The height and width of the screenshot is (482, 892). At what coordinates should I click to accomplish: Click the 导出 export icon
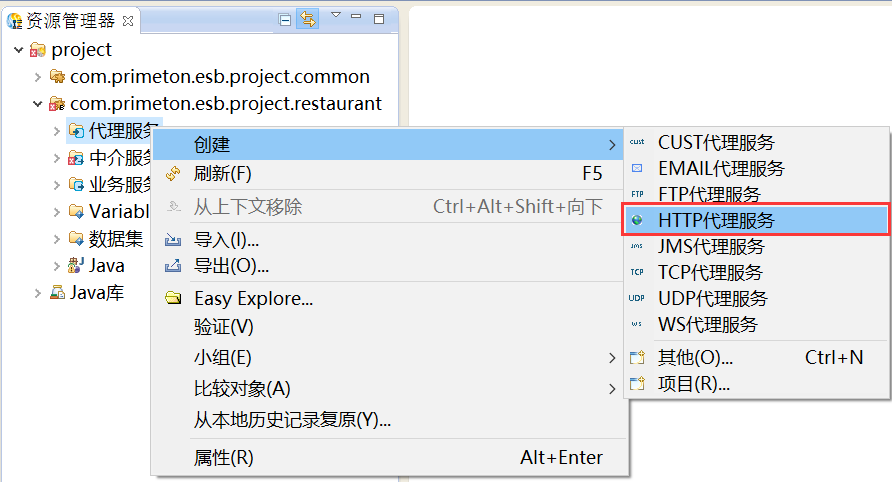173,266
